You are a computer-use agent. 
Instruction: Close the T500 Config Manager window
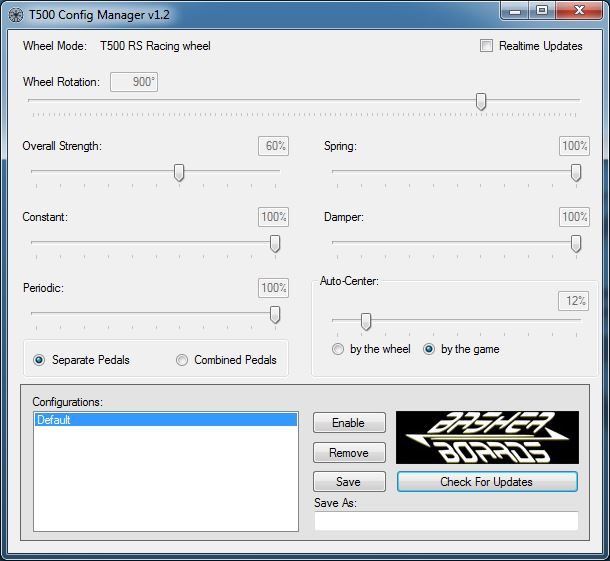(x=579, y=11)
